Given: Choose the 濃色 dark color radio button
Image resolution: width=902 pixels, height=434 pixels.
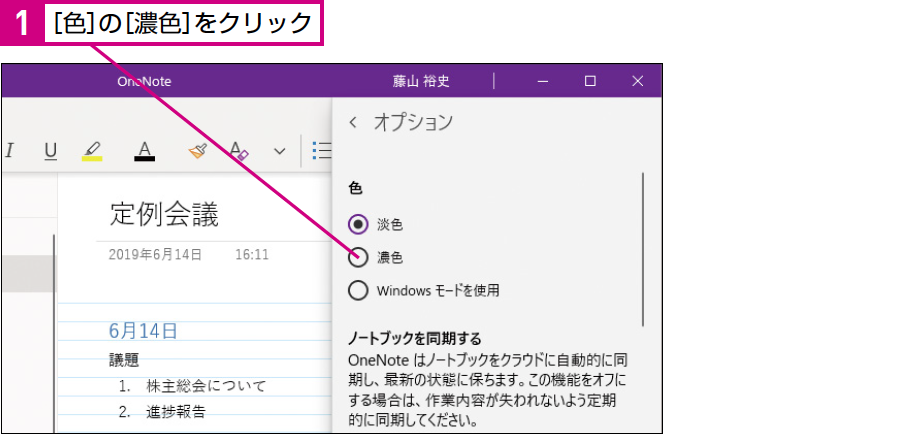Looking at the screenshot, I should (x=358, y=258).
